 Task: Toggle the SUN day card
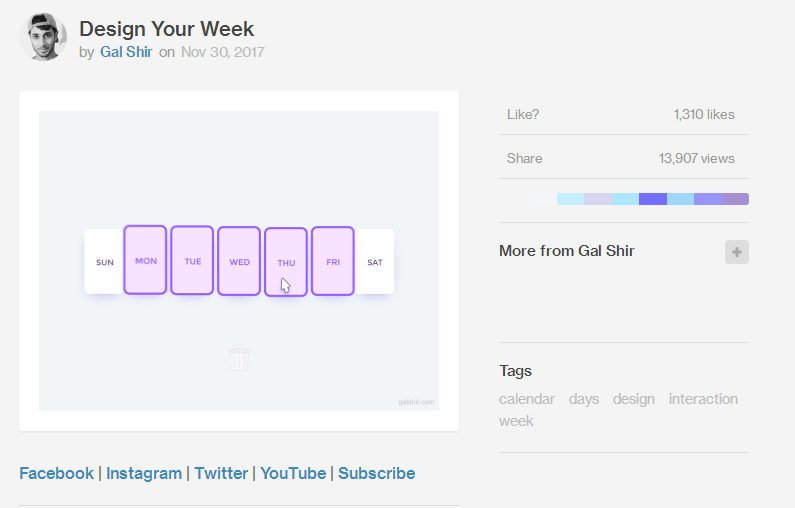pos(104,262)
